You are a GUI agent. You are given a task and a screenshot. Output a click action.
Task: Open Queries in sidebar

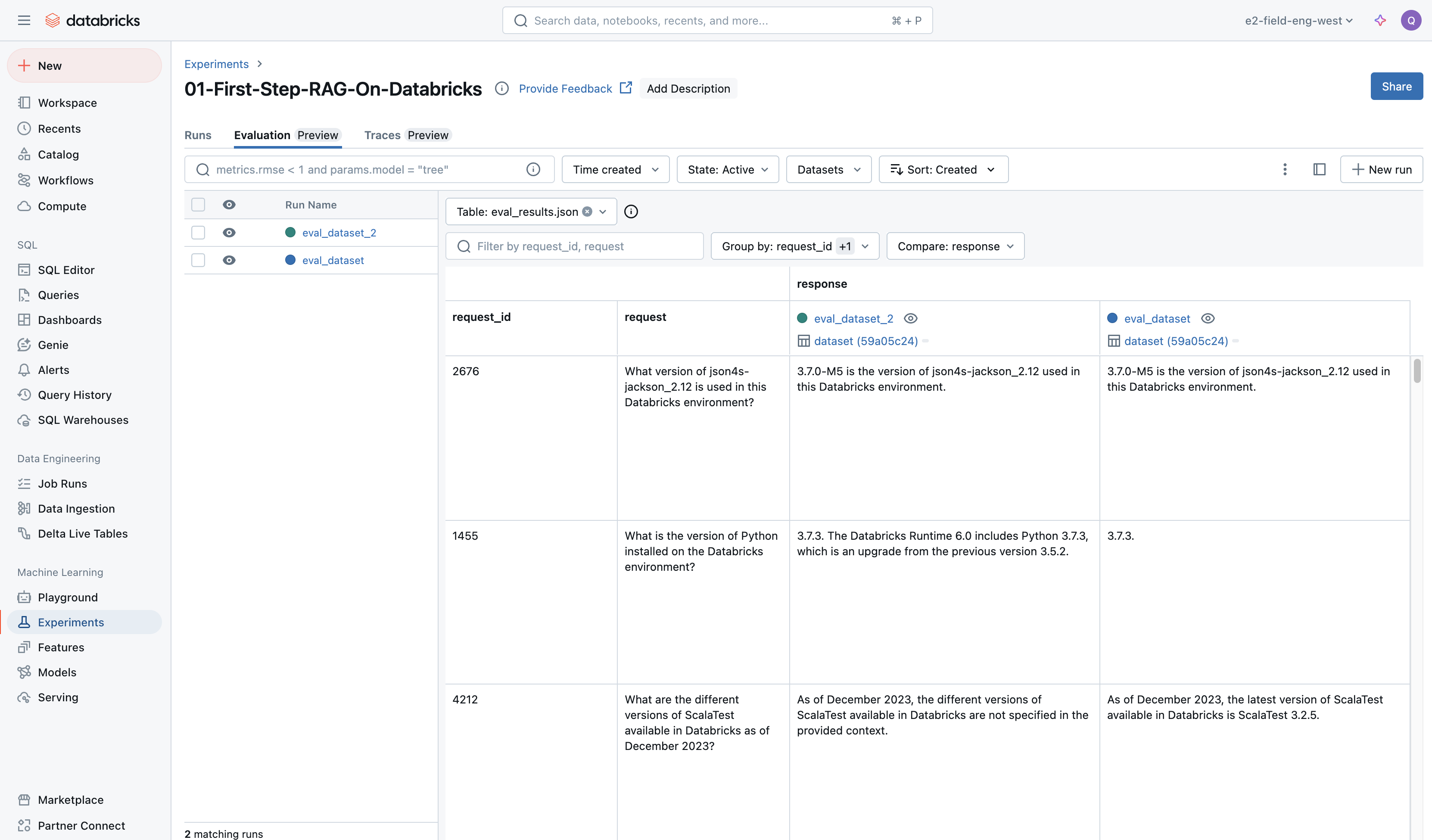point(84,295)
